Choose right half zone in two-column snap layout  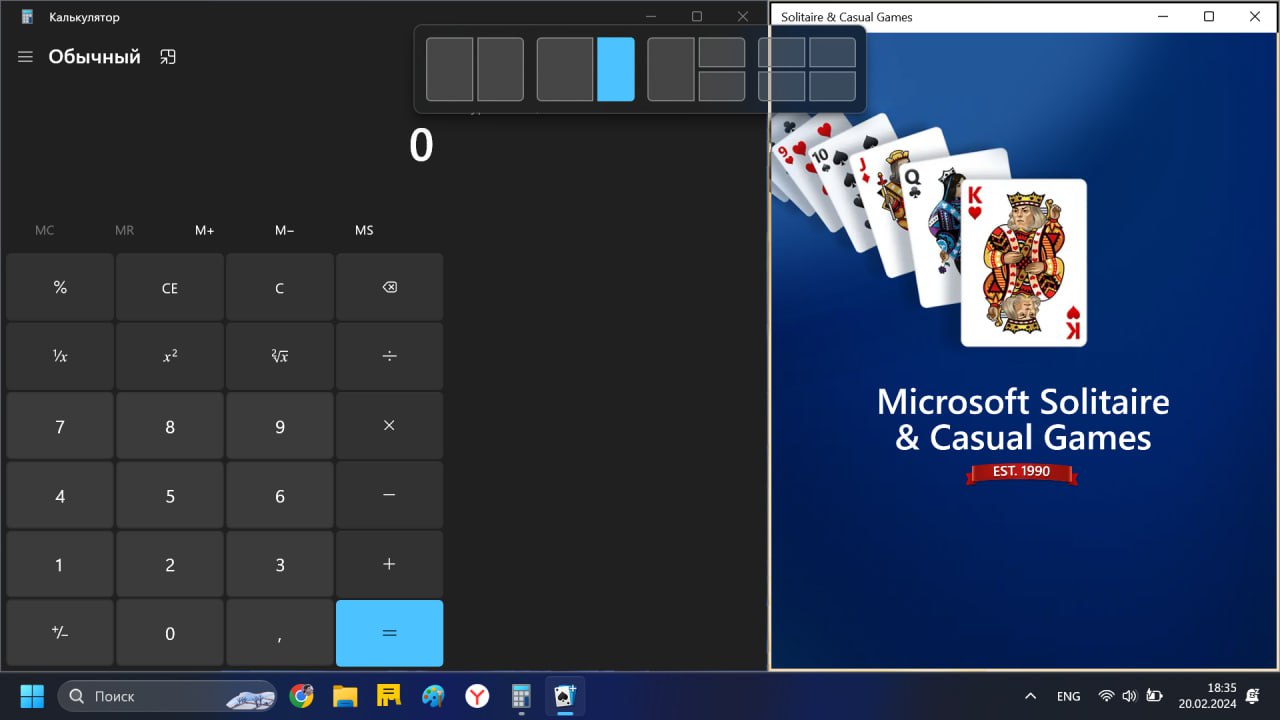tap(500, 69)
